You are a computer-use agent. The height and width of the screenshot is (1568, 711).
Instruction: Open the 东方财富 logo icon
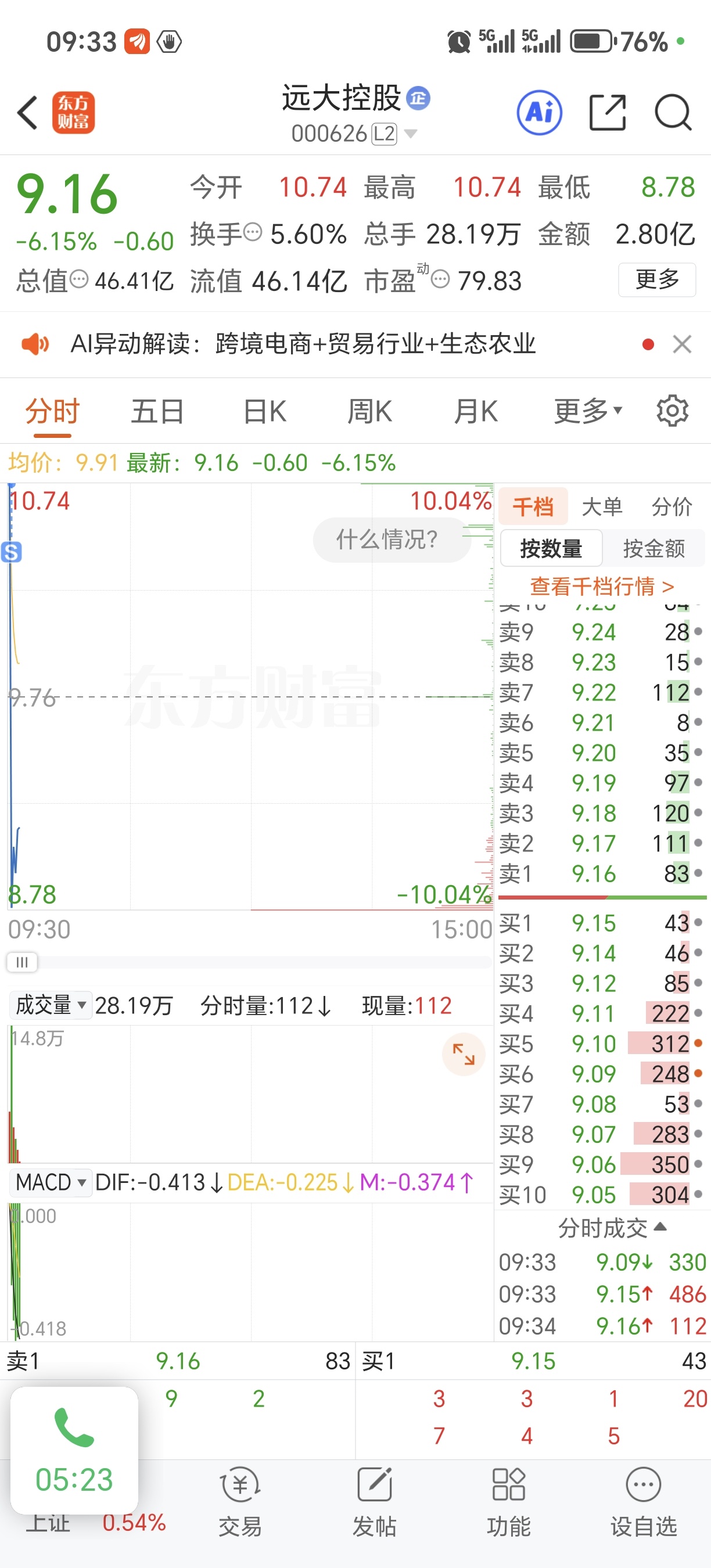coord(74,113)
